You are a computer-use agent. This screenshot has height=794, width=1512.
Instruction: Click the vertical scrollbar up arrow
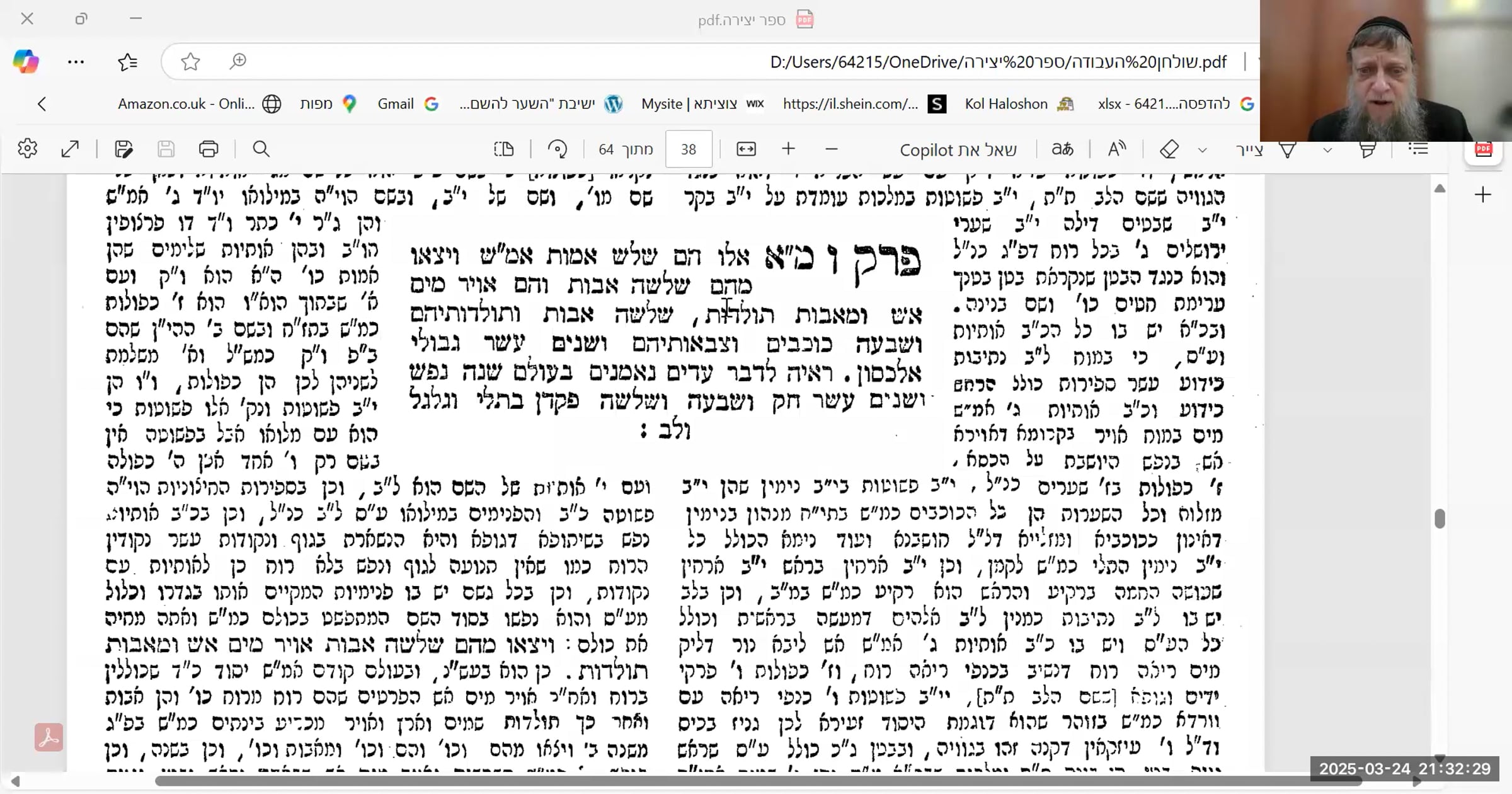click(1440, 188)
